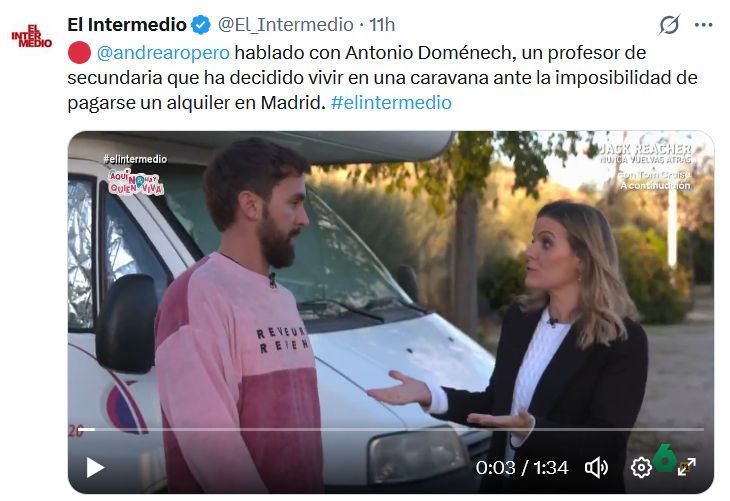Open the @El_Intermedio handle link

coord(285,25)
